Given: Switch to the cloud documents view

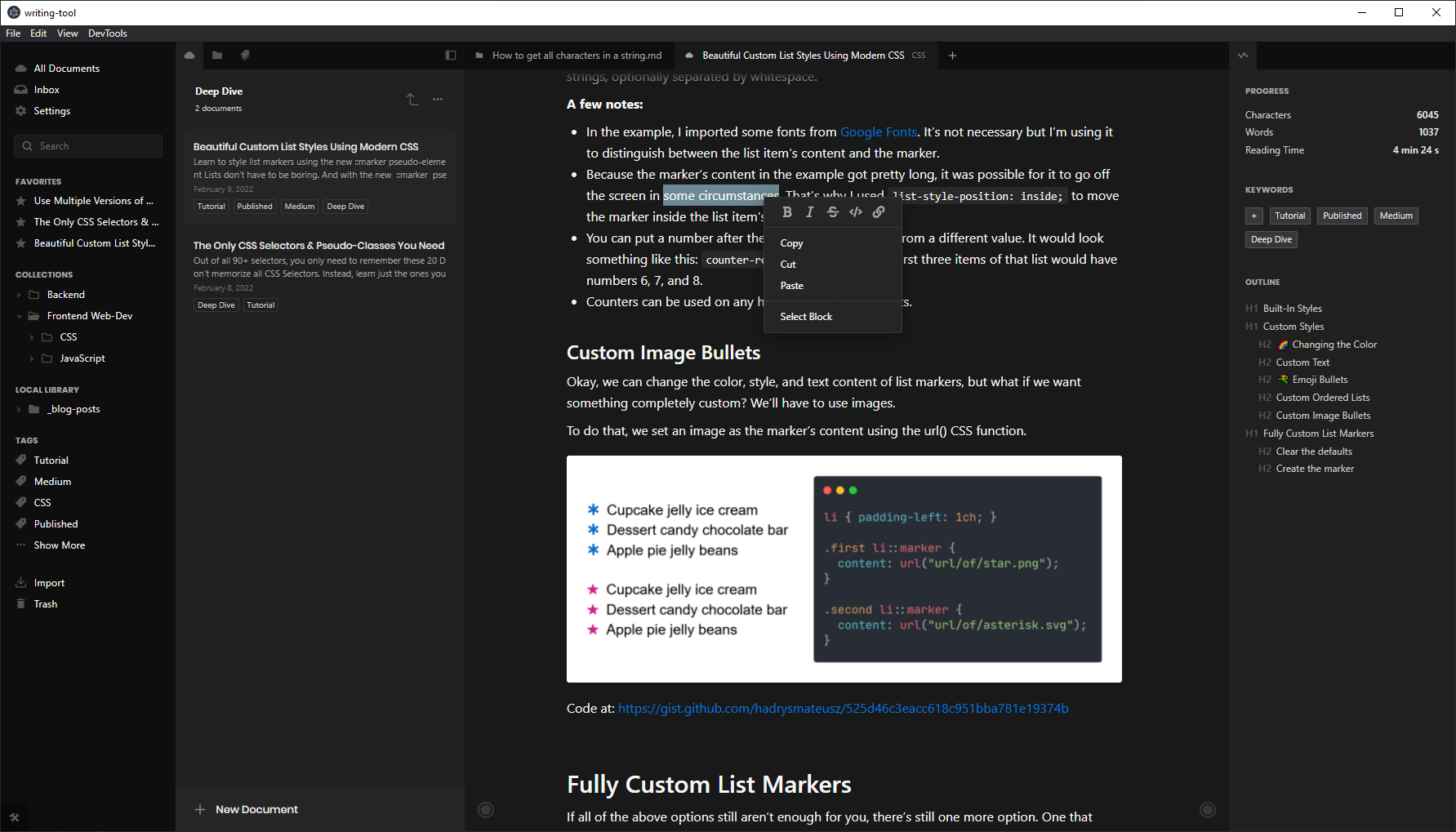Looking at the screenshot, I should [189, 56].
